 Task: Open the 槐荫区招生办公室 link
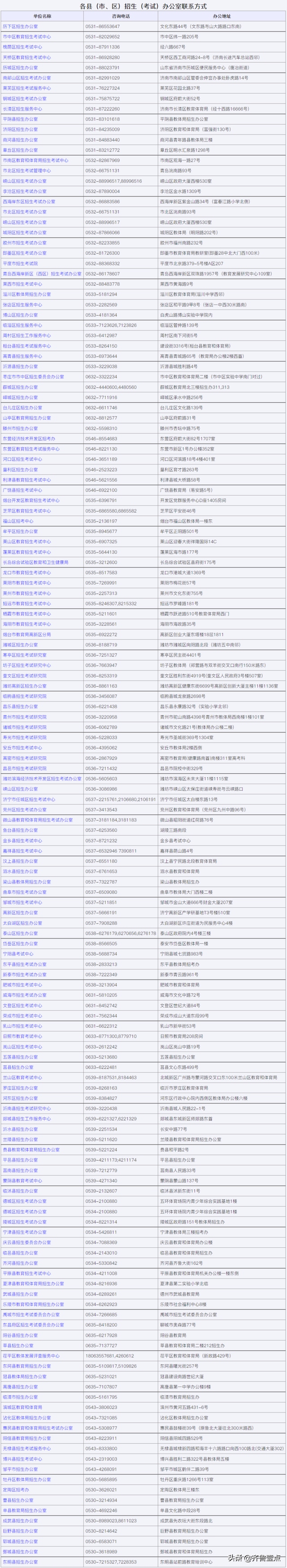pos(20,47)
